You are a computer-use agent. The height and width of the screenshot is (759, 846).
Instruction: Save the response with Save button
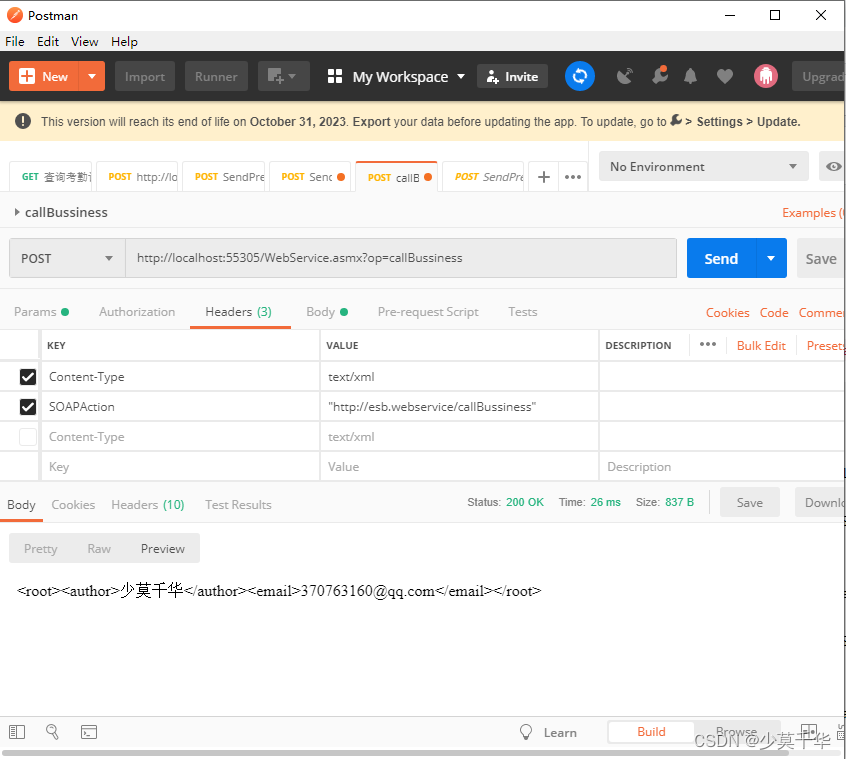click(749, 502)
